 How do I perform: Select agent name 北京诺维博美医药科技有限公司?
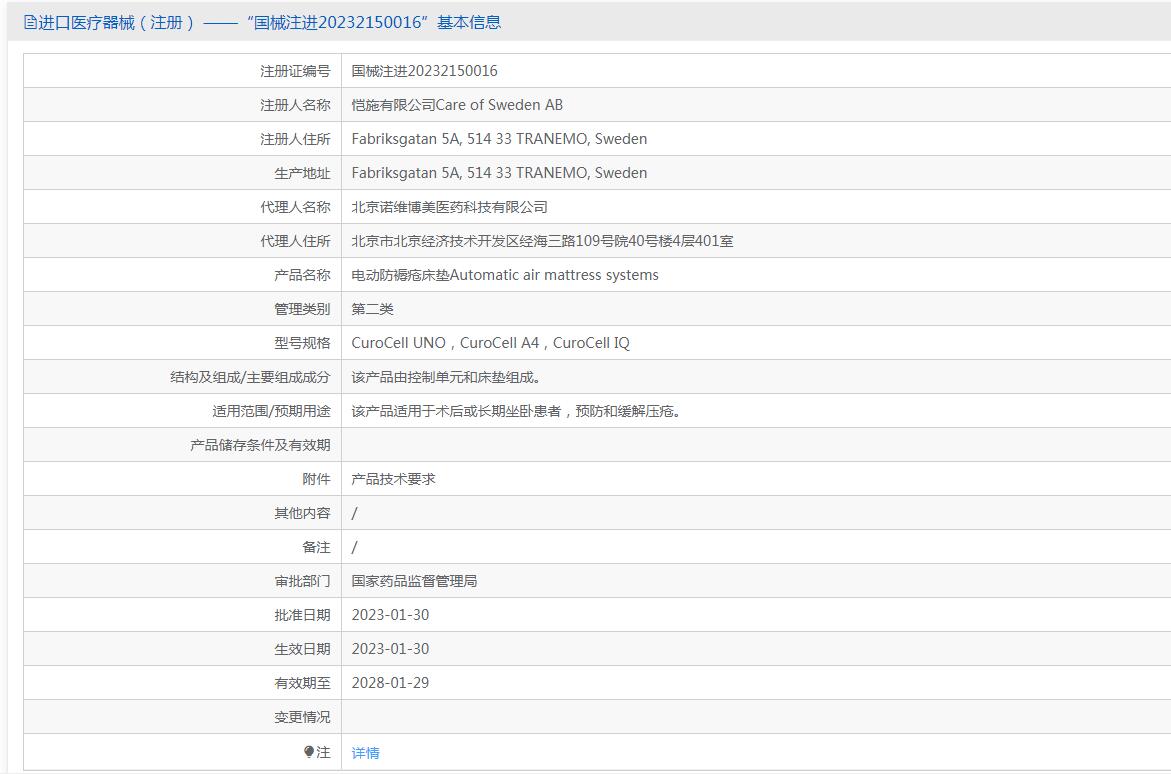[x=449, y=207]
